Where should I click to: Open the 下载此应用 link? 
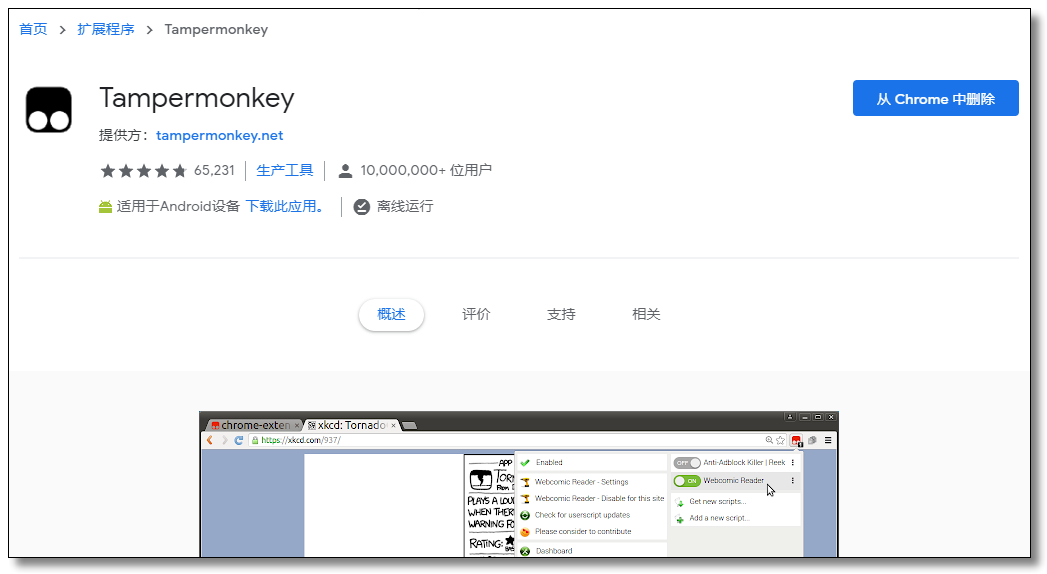pos(285,206)
